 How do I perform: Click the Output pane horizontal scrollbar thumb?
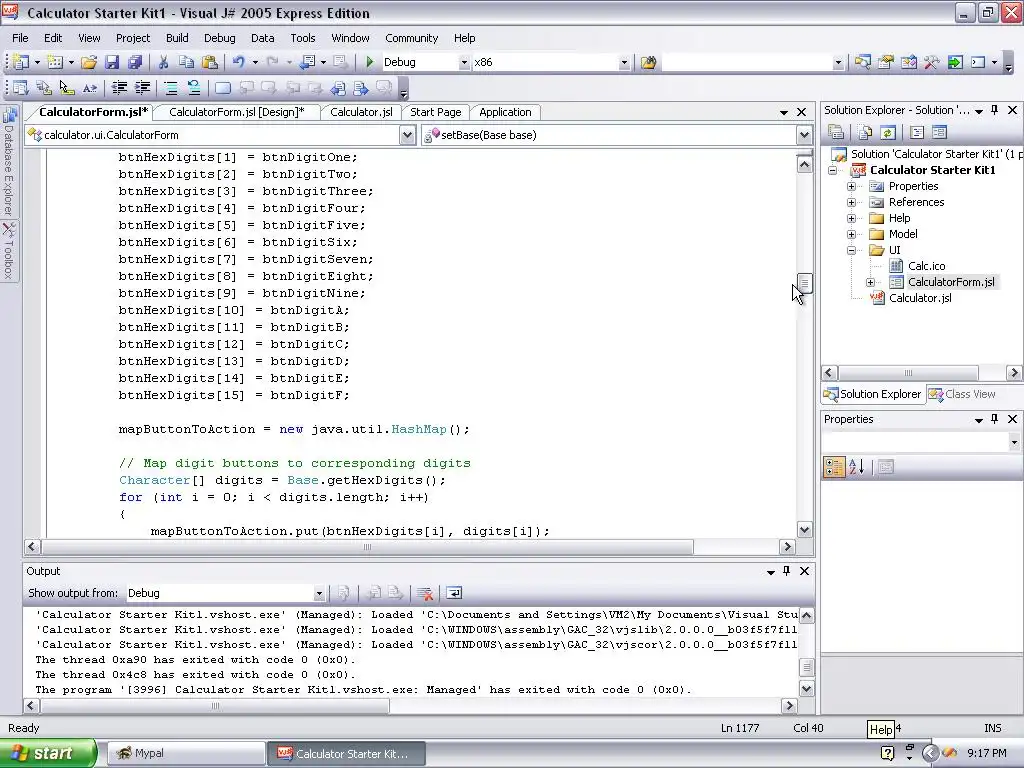[x=216, y=706]
